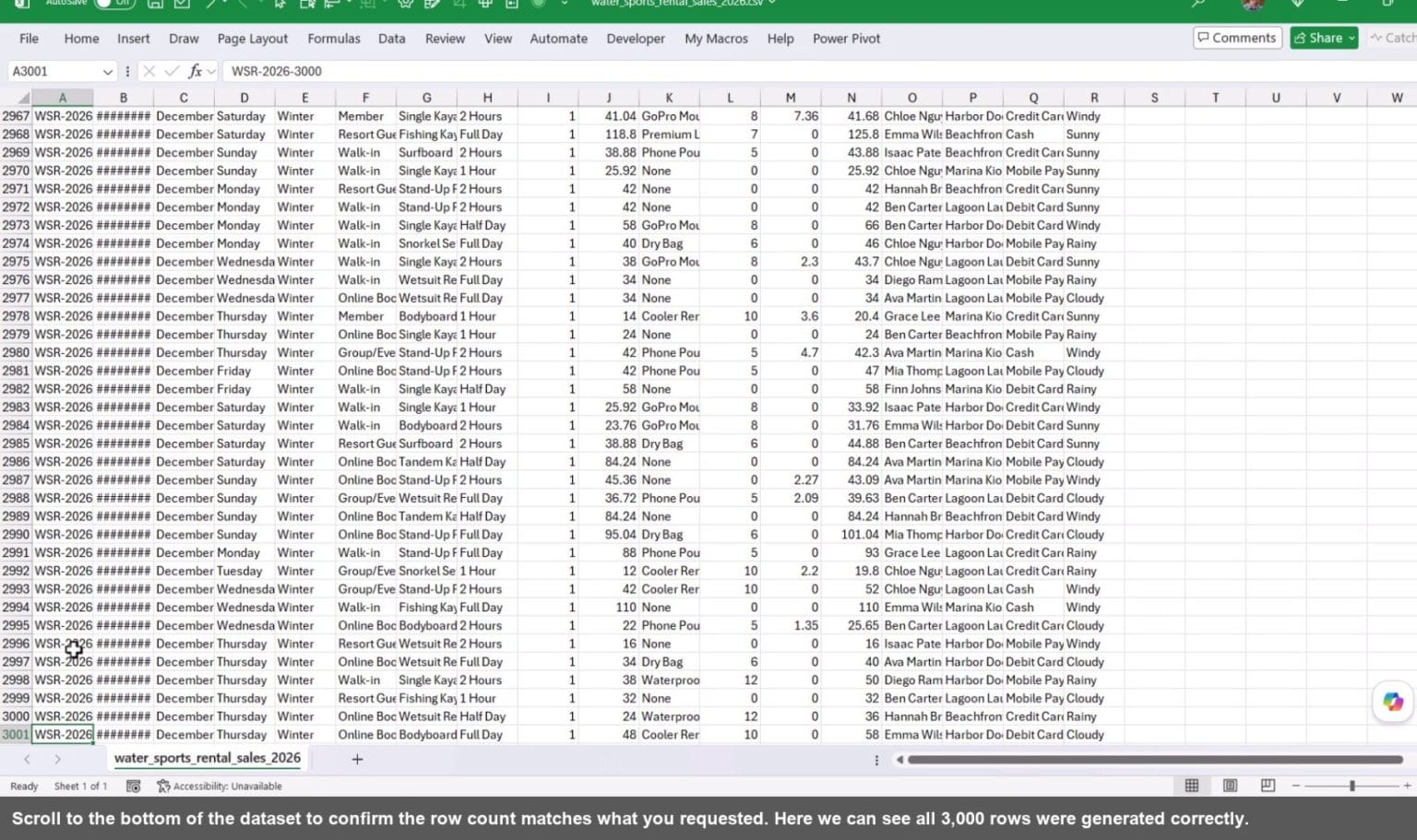
Task: Click into the Name Box showing A3001
Action: (54, 71)
